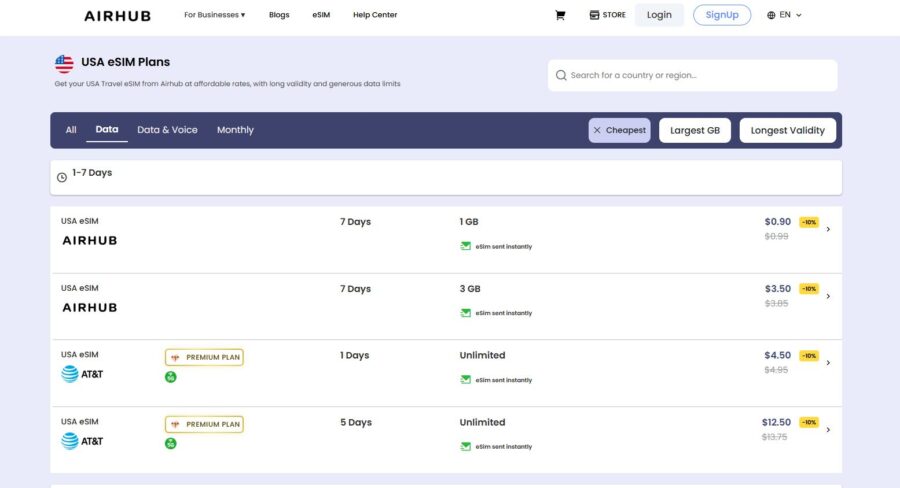Viewport: 900px width, 488px height.
Task: Click the country or region search field
Action: pyautogui.click(x=692, y=75)
